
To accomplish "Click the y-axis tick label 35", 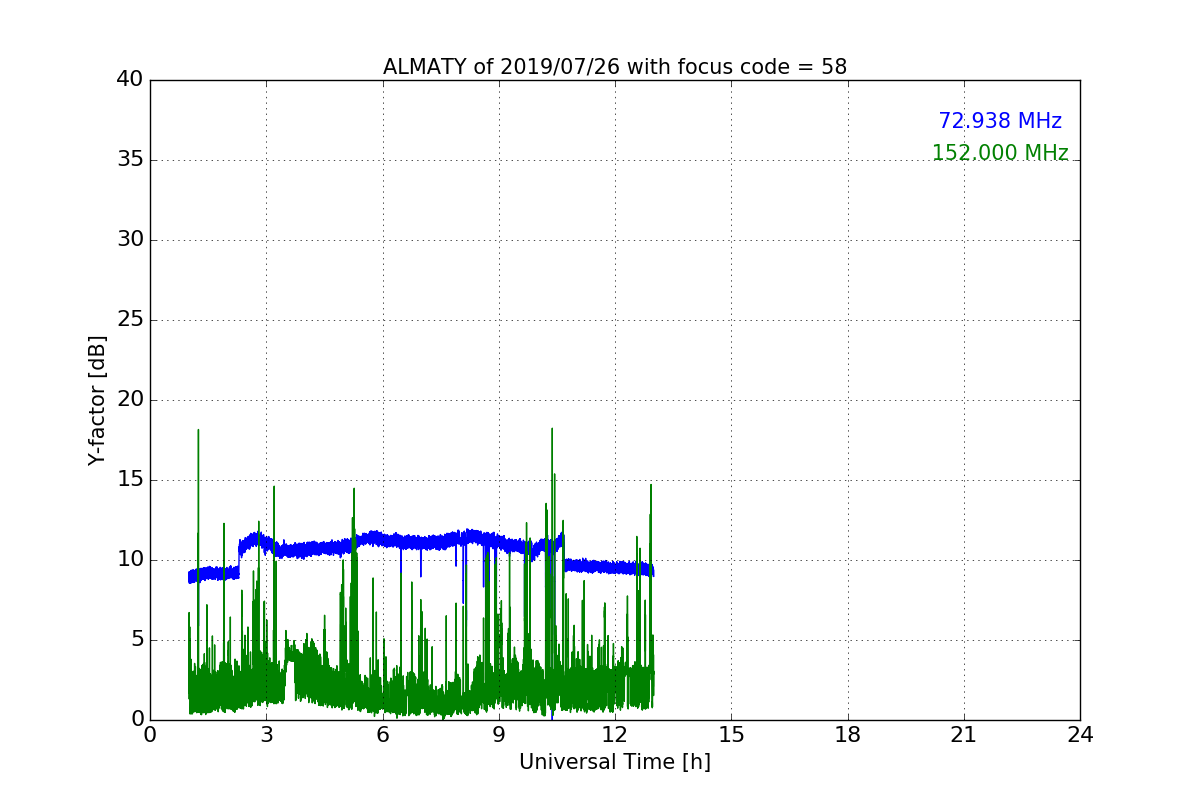I will tap(130, 160).
